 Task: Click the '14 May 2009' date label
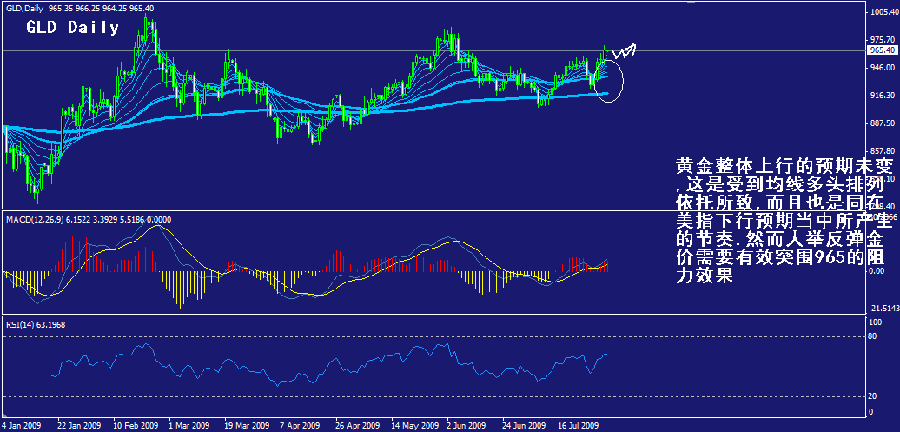[x=413, y=426]
